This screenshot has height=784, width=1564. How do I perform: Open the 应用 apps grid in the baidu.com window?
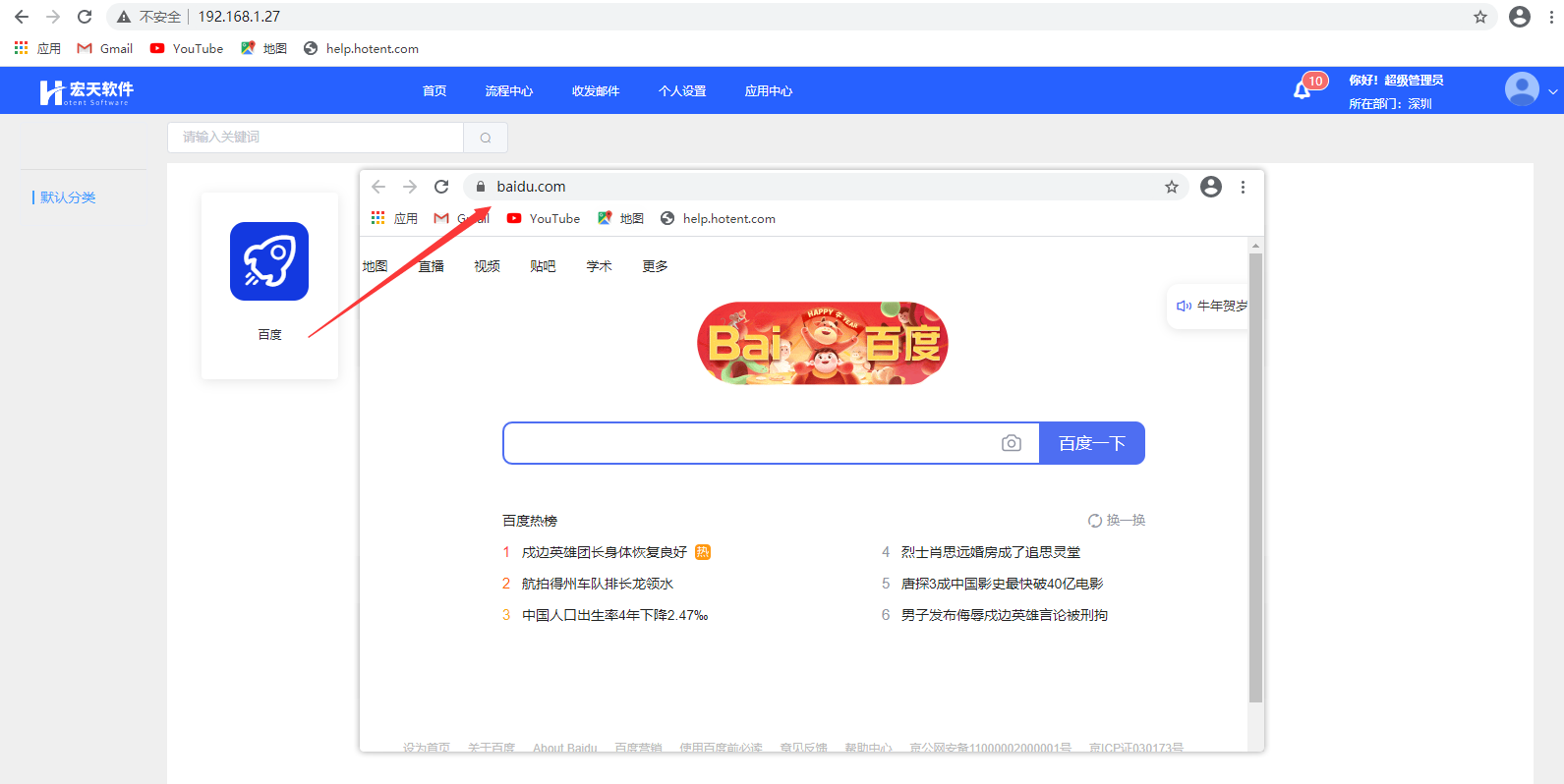394,218
